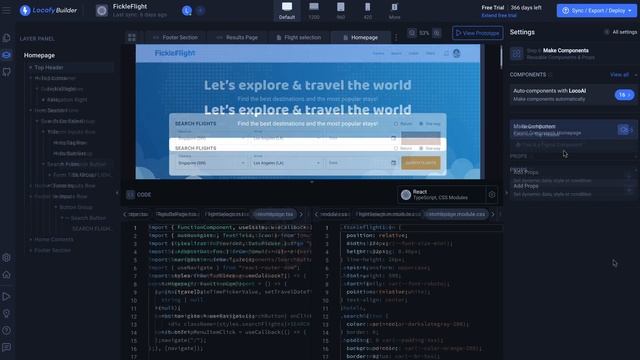Click the Extend free trial link

click(499, 16)
